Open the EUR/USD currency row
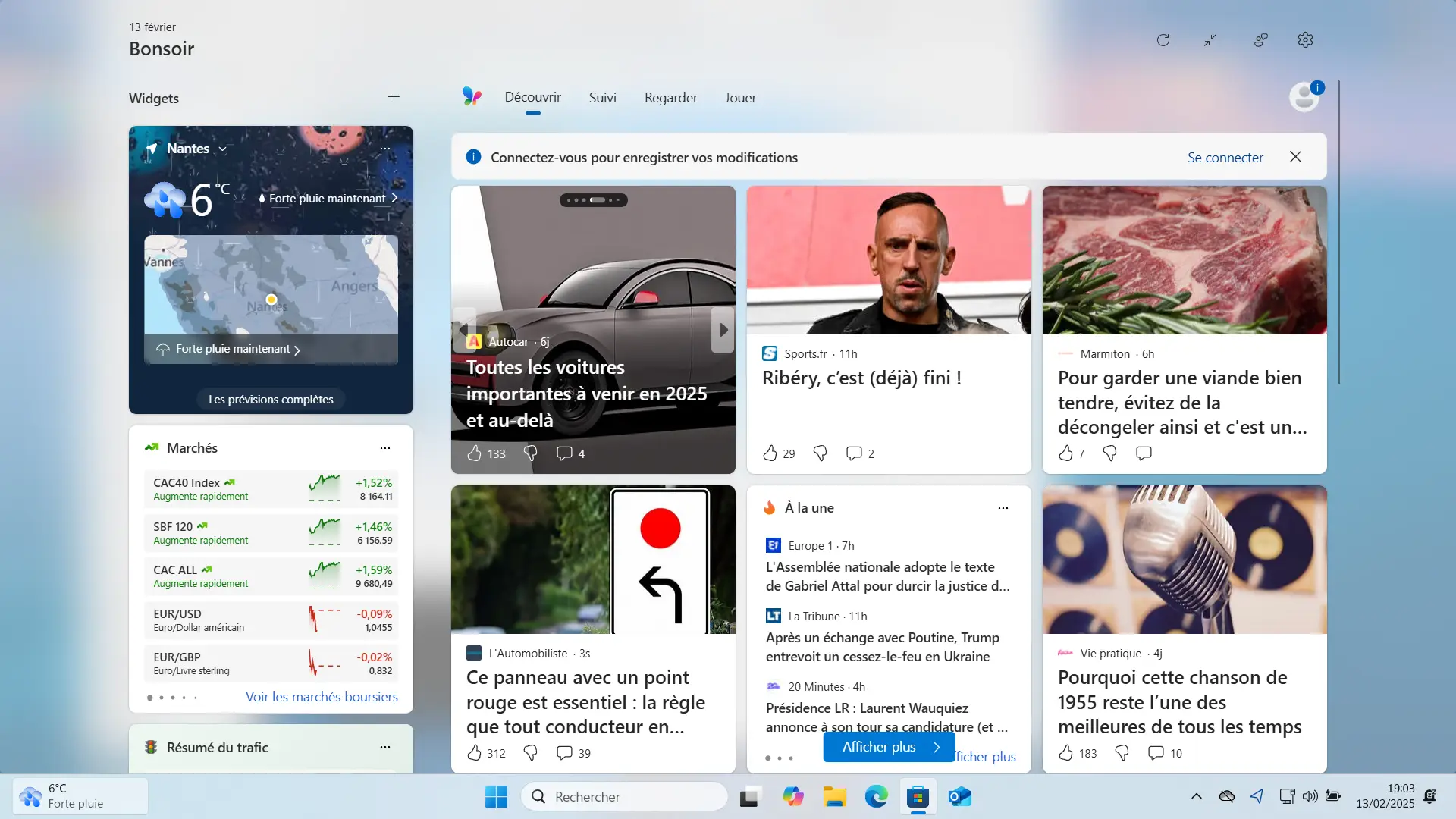This screenshot has height=819, width=1456. point(271,620)
